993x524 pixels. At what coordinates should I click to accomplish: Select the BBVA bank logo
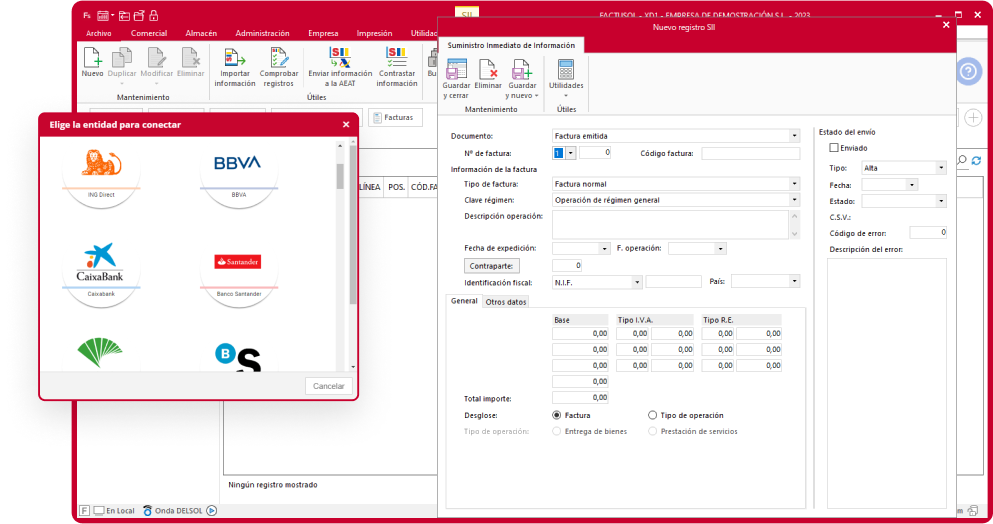[238, 164]
